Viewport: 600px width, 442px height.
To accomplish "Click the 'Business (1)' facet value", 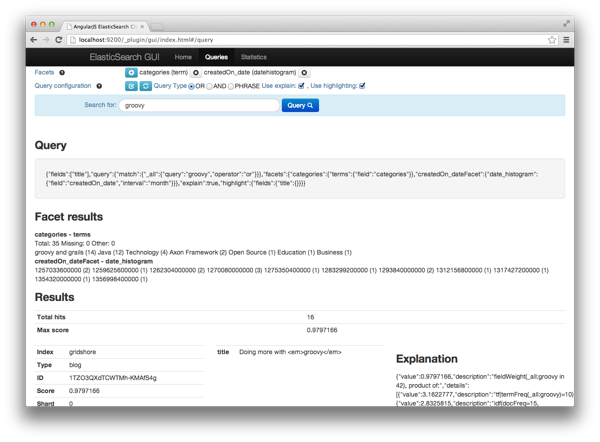I will coord(334,253).
